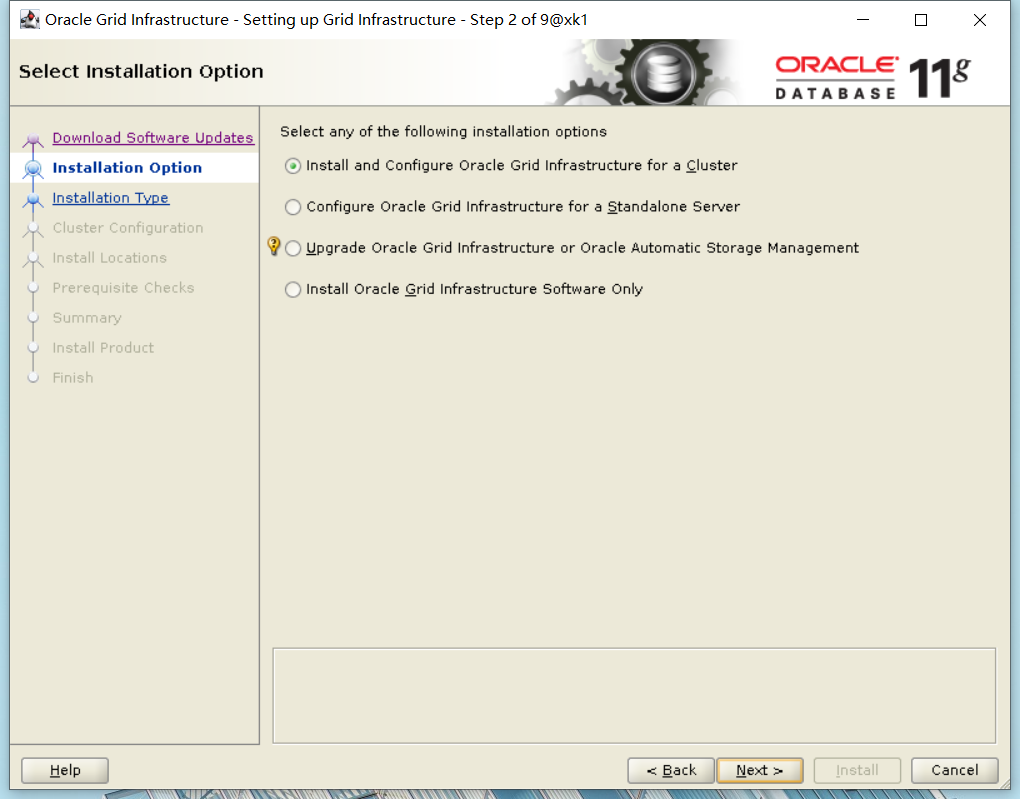Close the Oracle Grid Infrastructure window
Viewport: 1020px width, 799px height.
980,20
